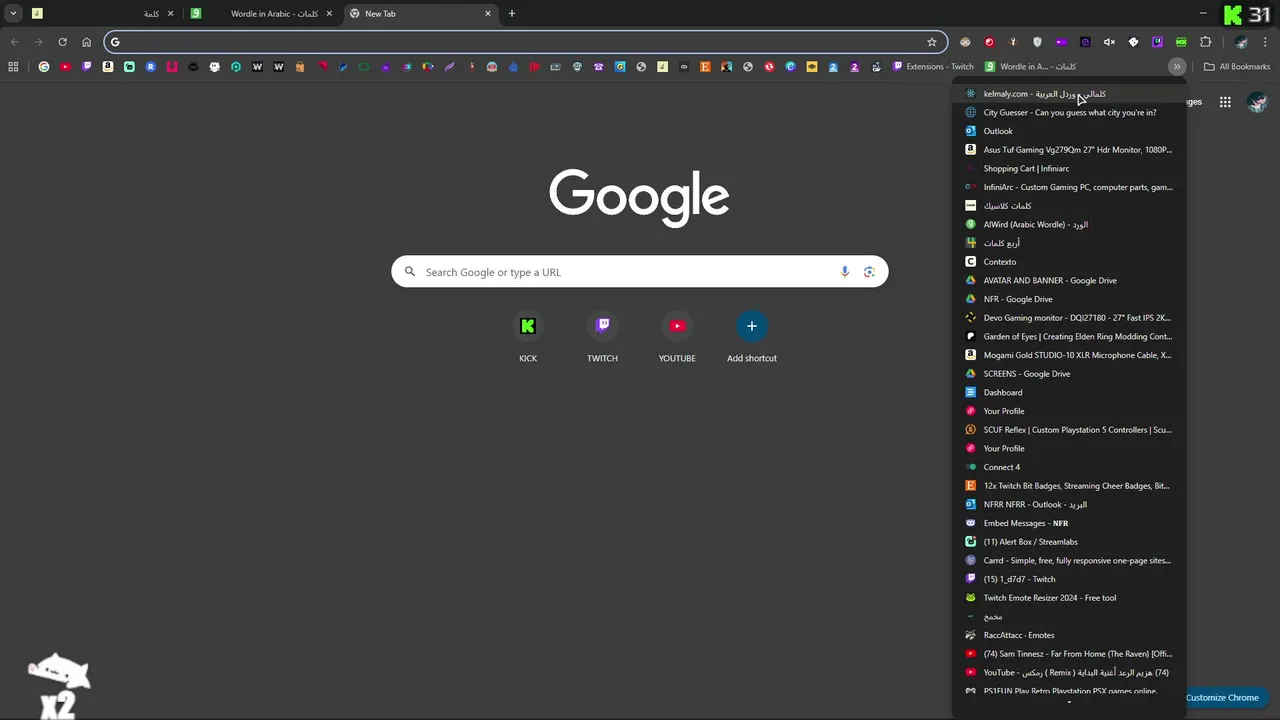Open the Sam Tinnesz Far From Home bookmark
Image resolution: width=1280 pixels, height=720 pixels.
(1069, 654)
